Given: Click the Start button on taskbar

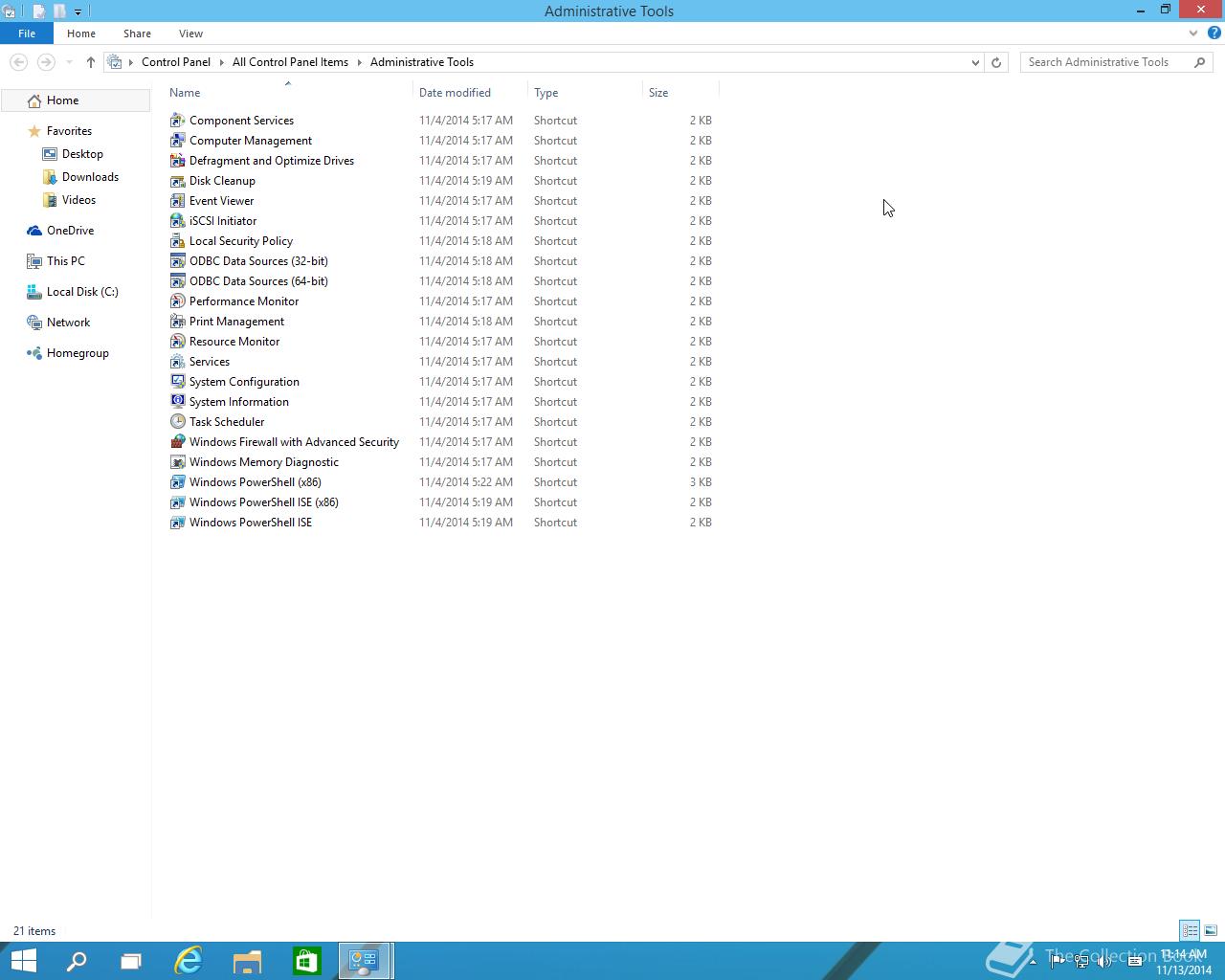Looking at the screenshot, I should click(23, 961).
